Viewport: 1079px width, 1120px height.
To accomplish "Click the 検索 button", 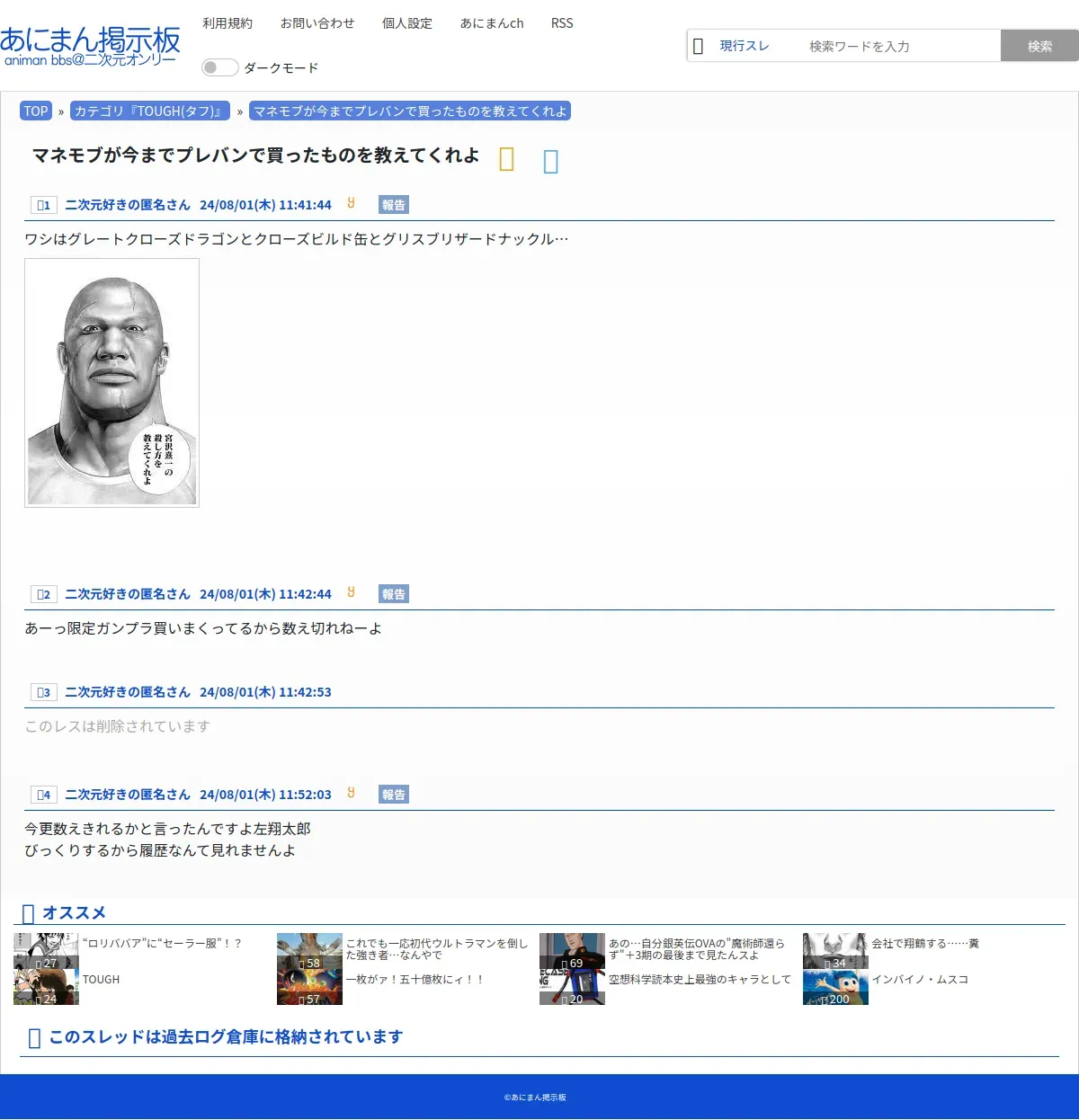I will click(x=1039, y=46).
